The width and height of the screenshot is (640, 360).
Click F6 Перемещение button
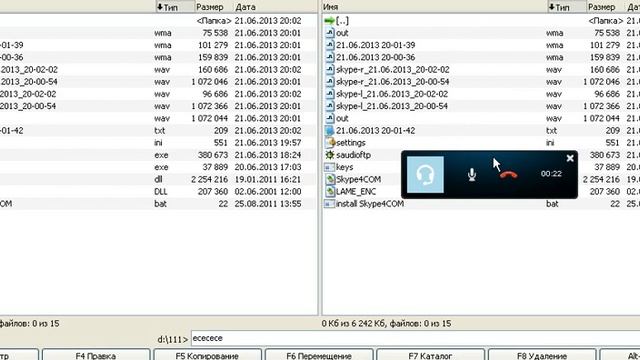pos(319,355)
